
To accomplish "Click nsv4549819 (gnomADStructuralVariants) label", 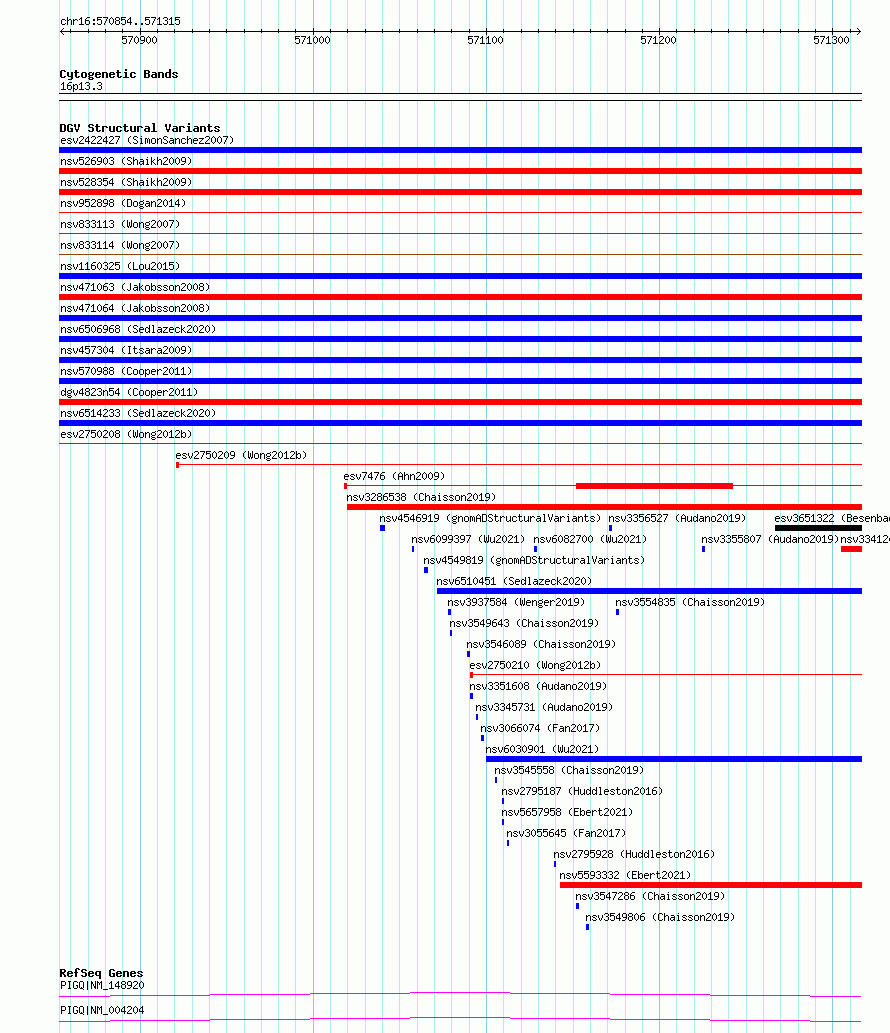I will [x=534, y=561].
